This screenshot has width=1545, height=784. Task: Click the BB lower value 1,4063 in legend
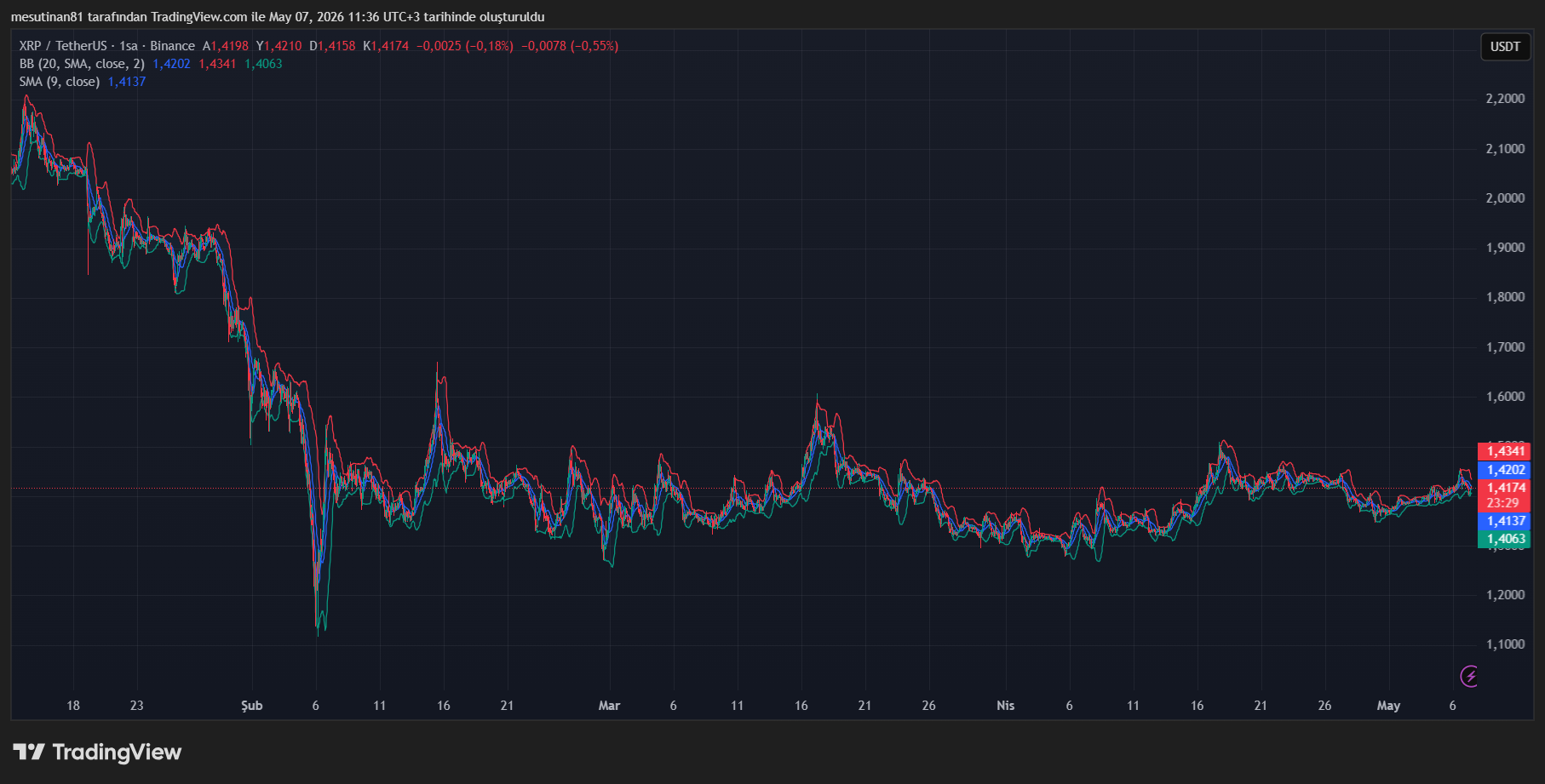263,64
